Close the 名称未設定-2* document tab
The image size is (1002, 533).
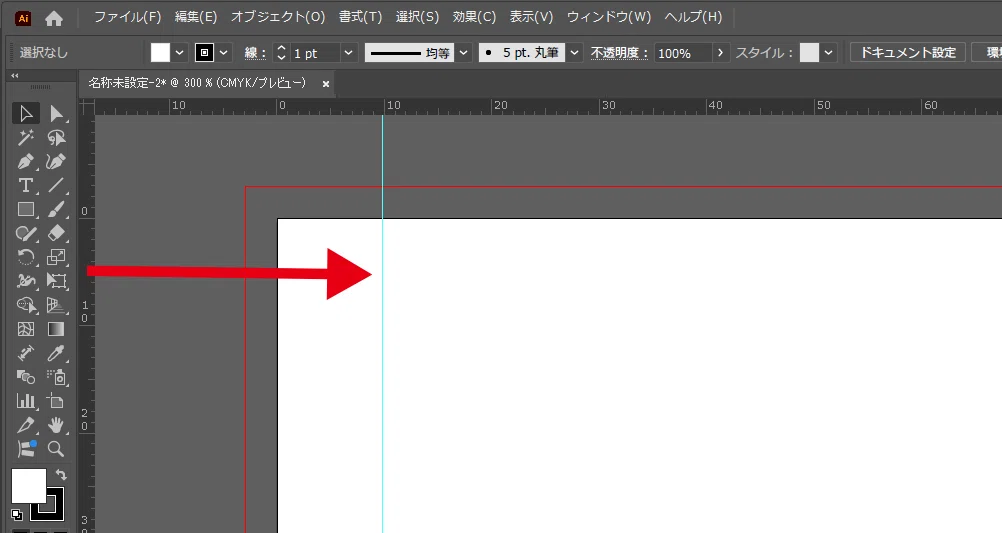click(x=326, y=84)
